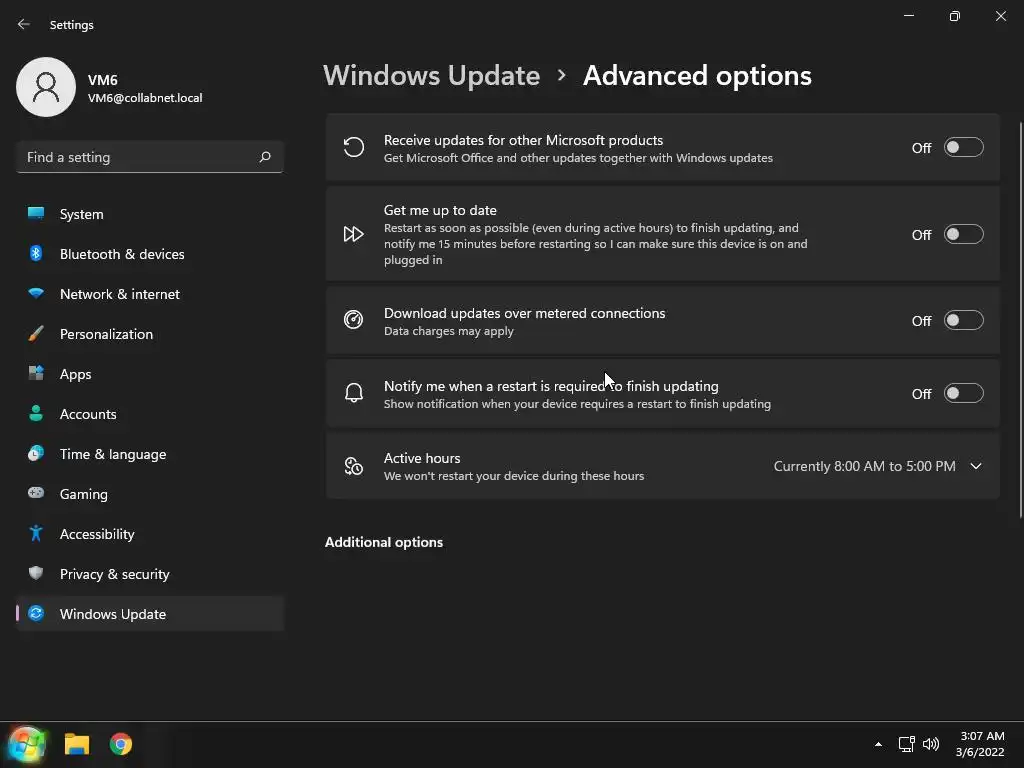Click the Personalization paintbrush icon

(36, 334)
